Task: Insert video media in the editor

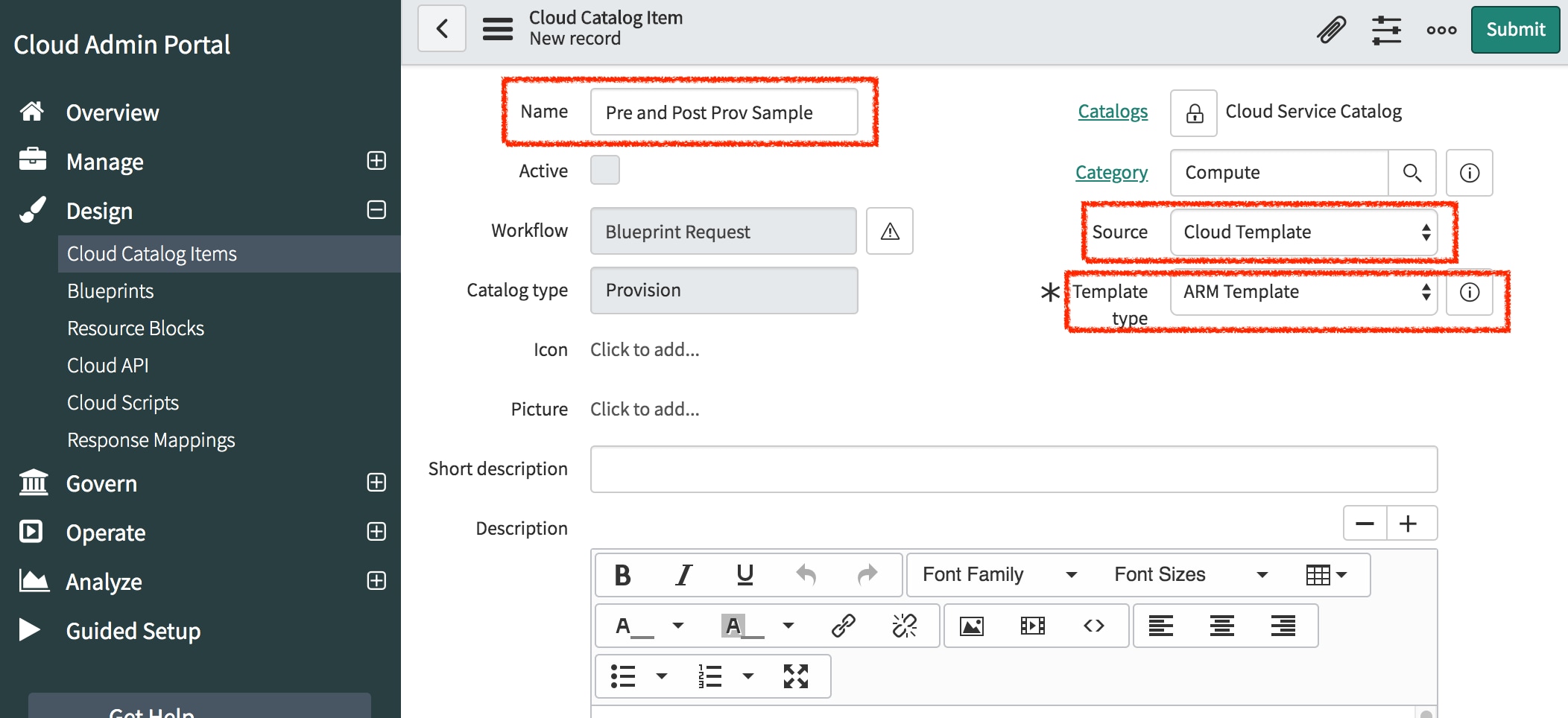Action: 1033,626
